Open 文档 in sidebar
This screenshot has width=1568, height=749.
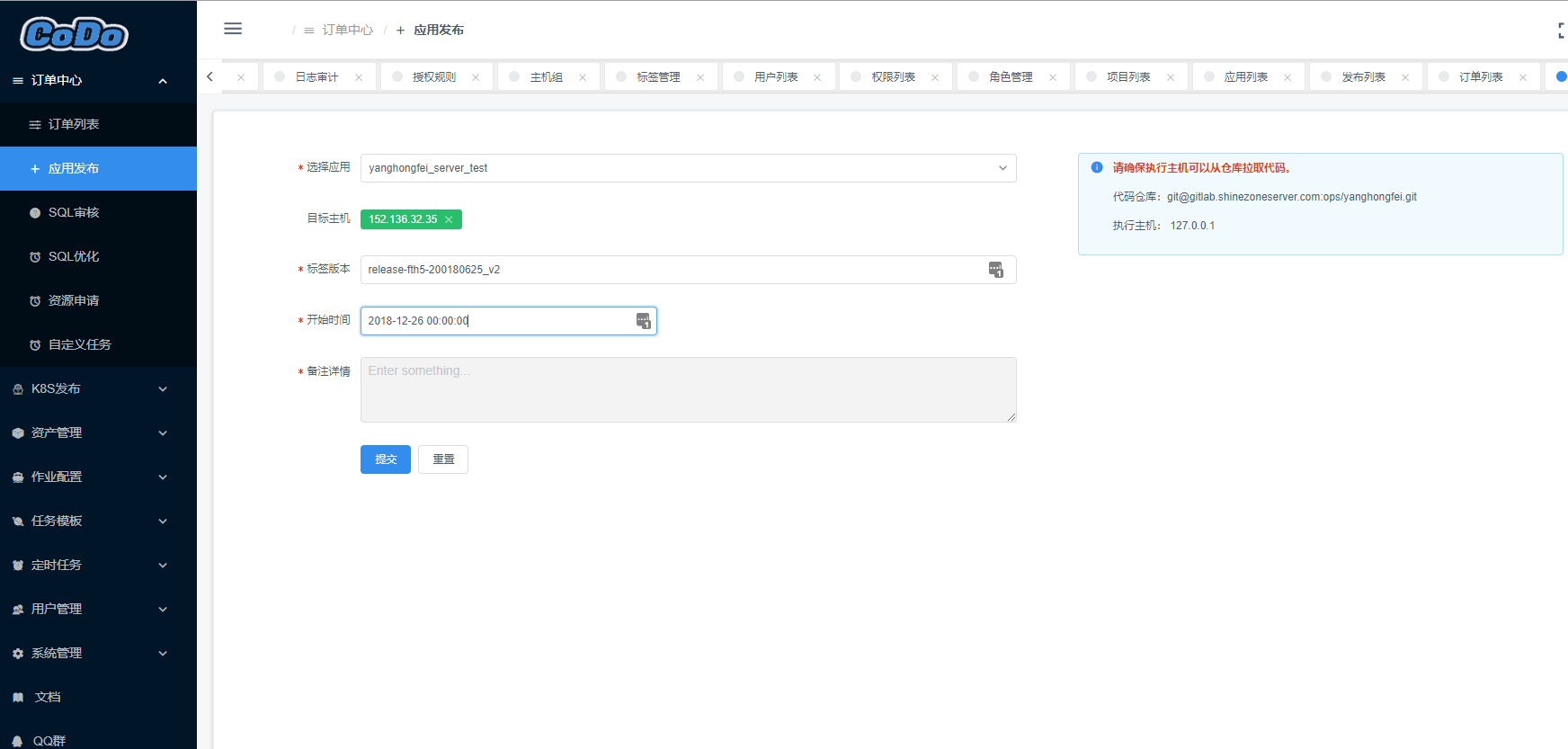click(x=98, y=698)
